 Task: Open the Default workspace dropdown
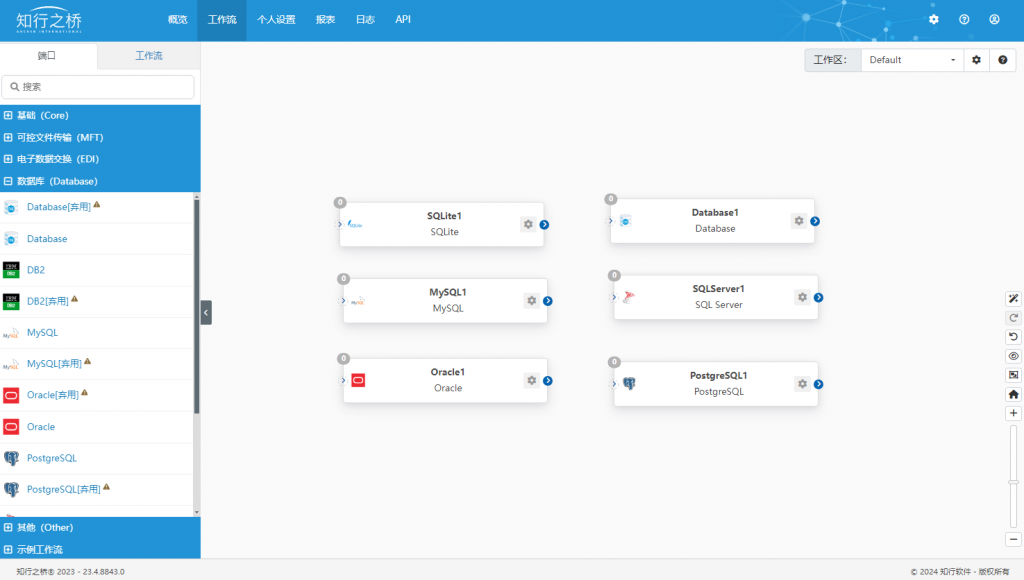coord(912,59)
